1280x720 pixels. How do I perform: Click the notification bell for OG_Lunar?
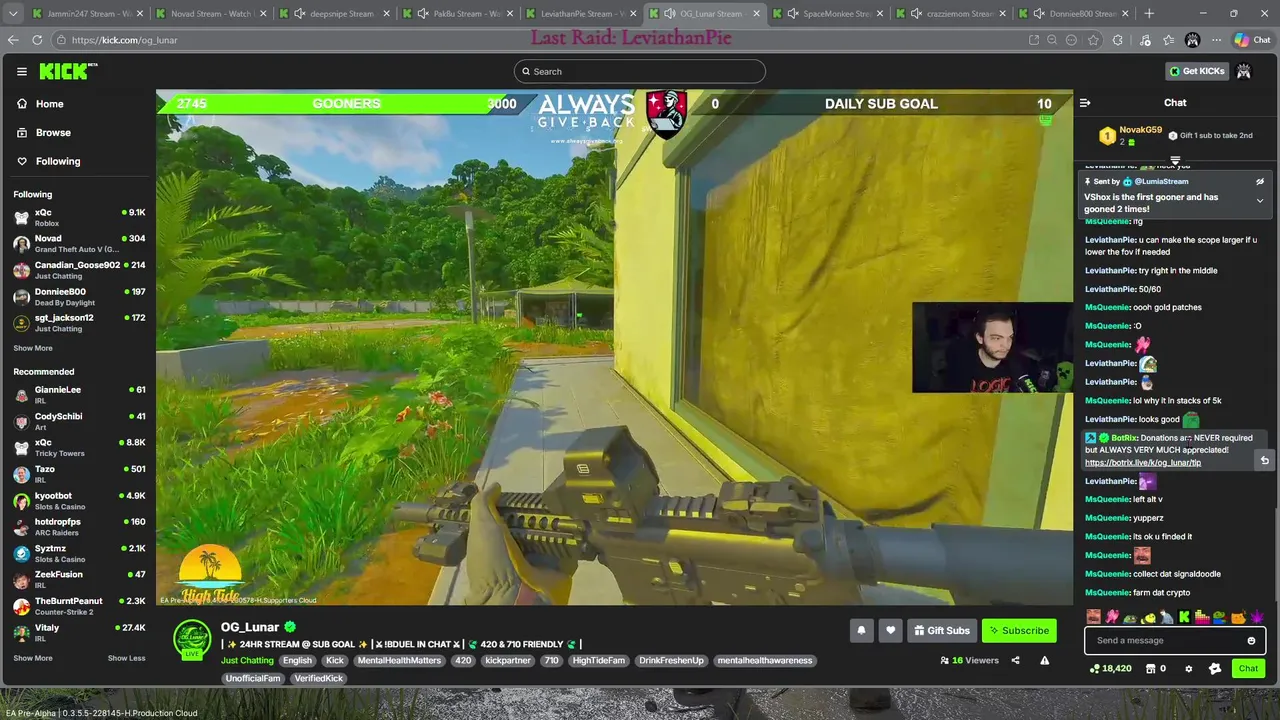(861, 630)
